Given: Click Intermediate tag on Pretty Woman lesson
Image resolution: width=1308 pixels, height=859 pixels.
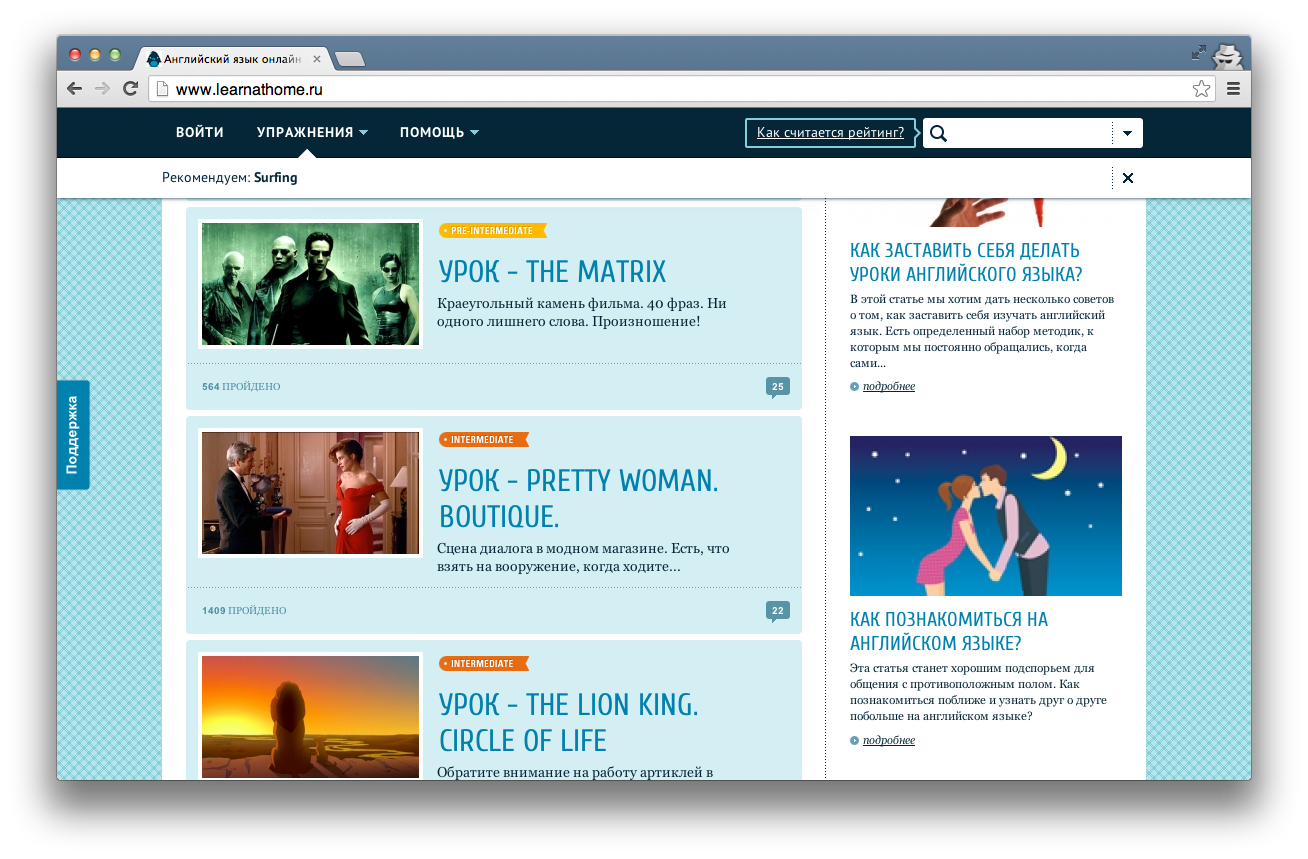Looking at the screenshot, I should point(483,440).
